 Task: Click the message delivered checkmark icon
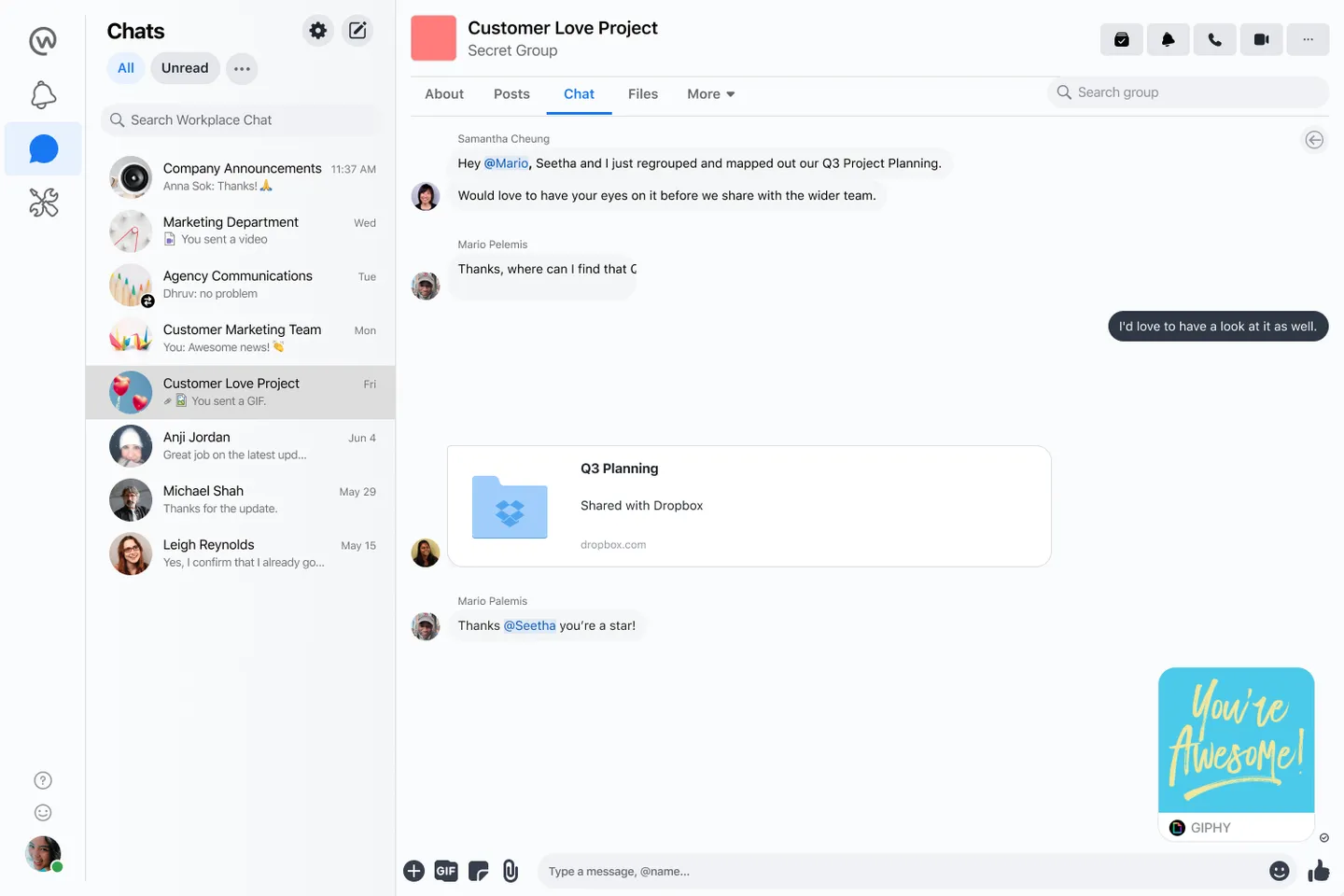pyautogui.click(x=1323, y=838)
